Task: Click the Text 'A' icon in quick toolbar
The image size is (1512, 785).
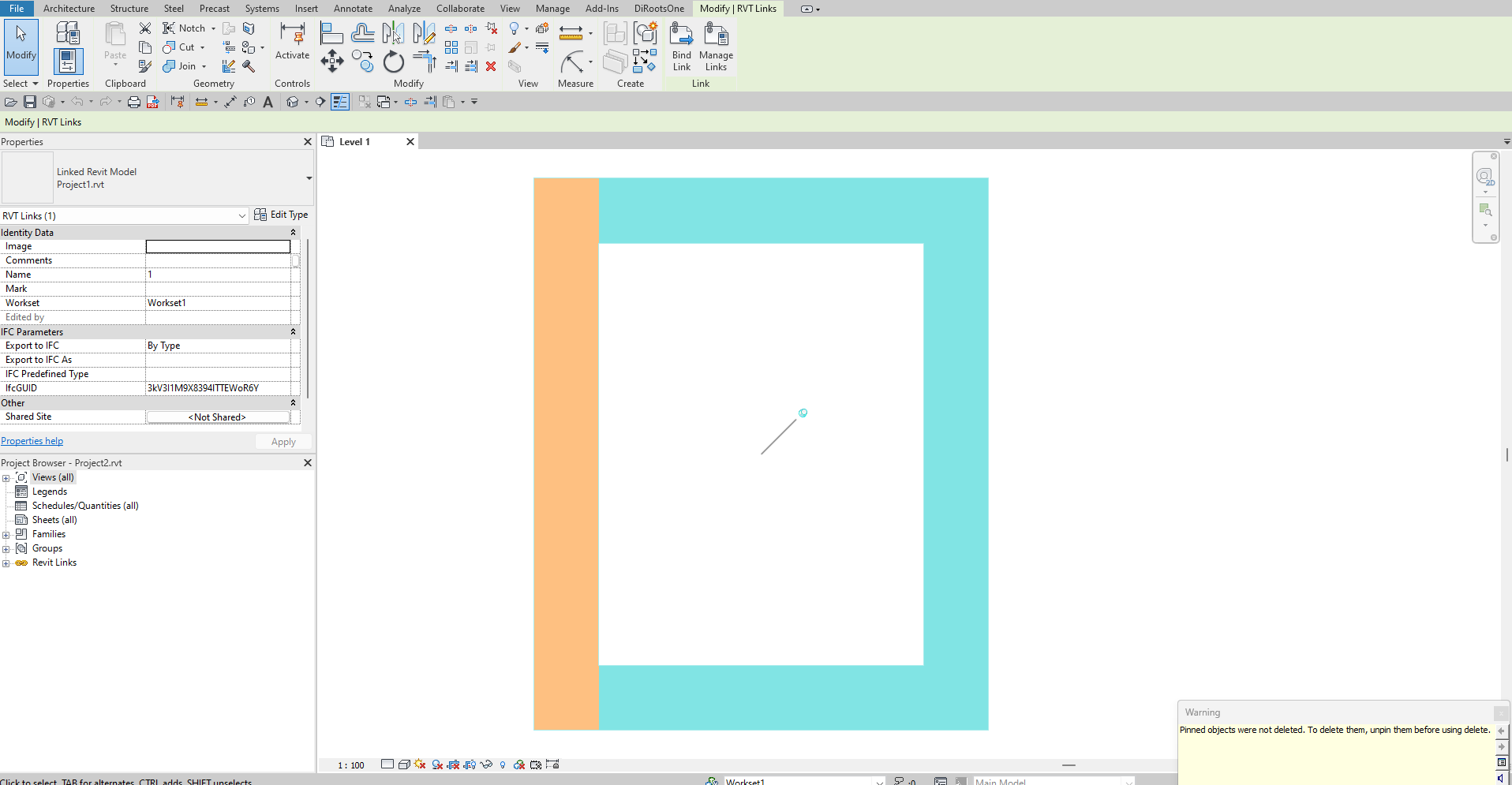Action: tap(268, 102)
